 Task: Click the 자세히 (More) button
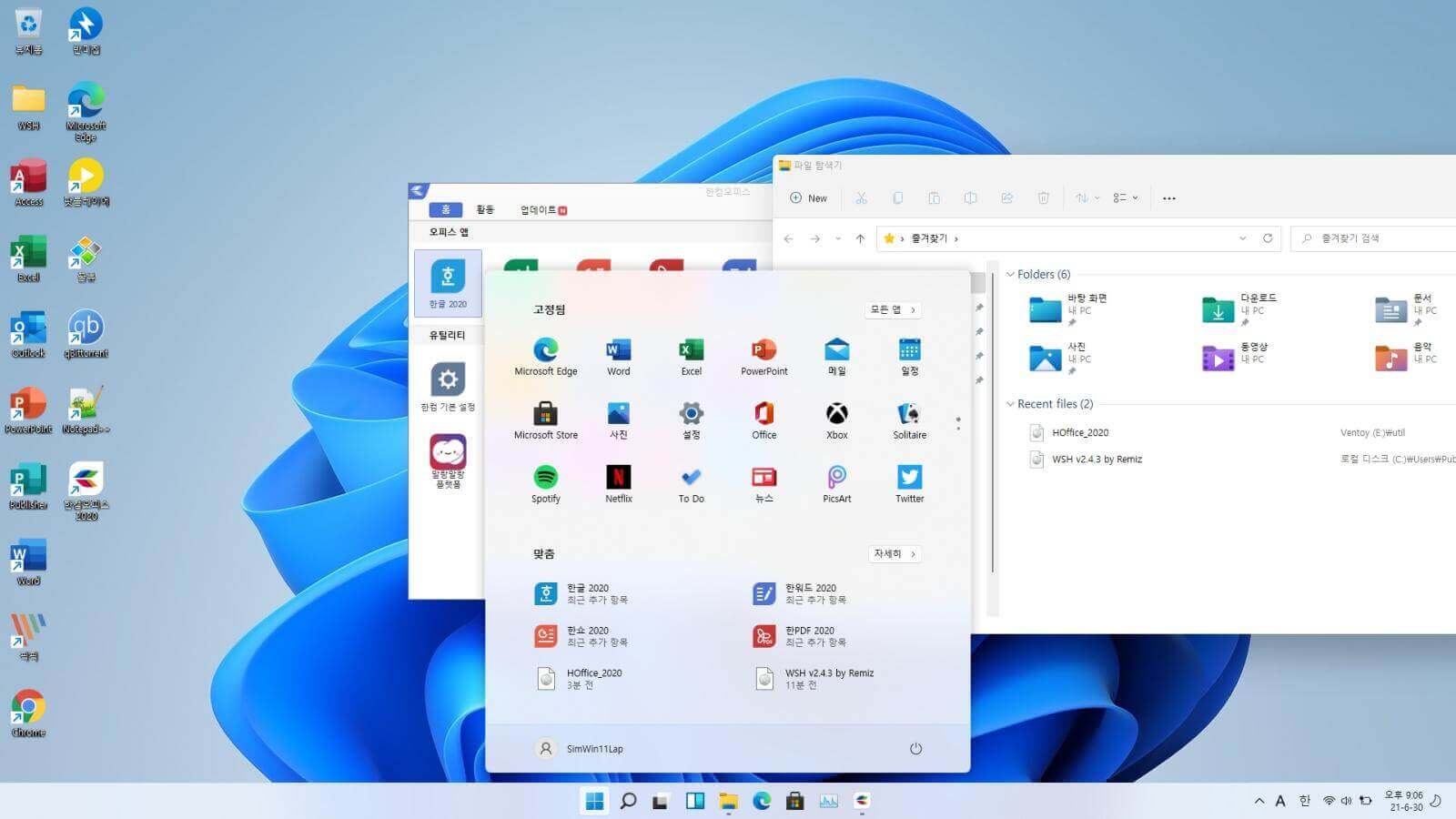coord(895,553)
